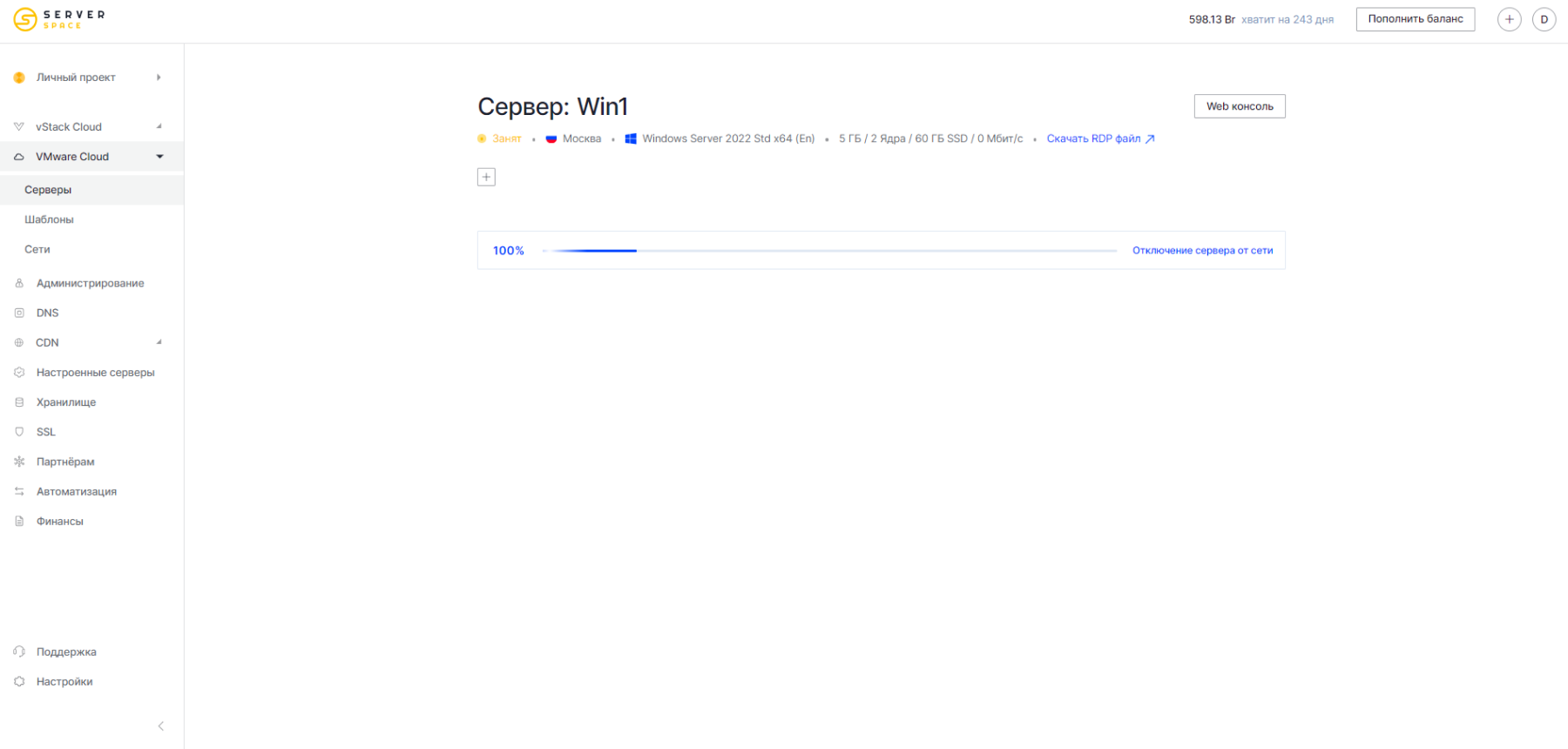Click the Windows logo icon
The width and height of the screenshot is (1568, 749).
tap(631, 138)
